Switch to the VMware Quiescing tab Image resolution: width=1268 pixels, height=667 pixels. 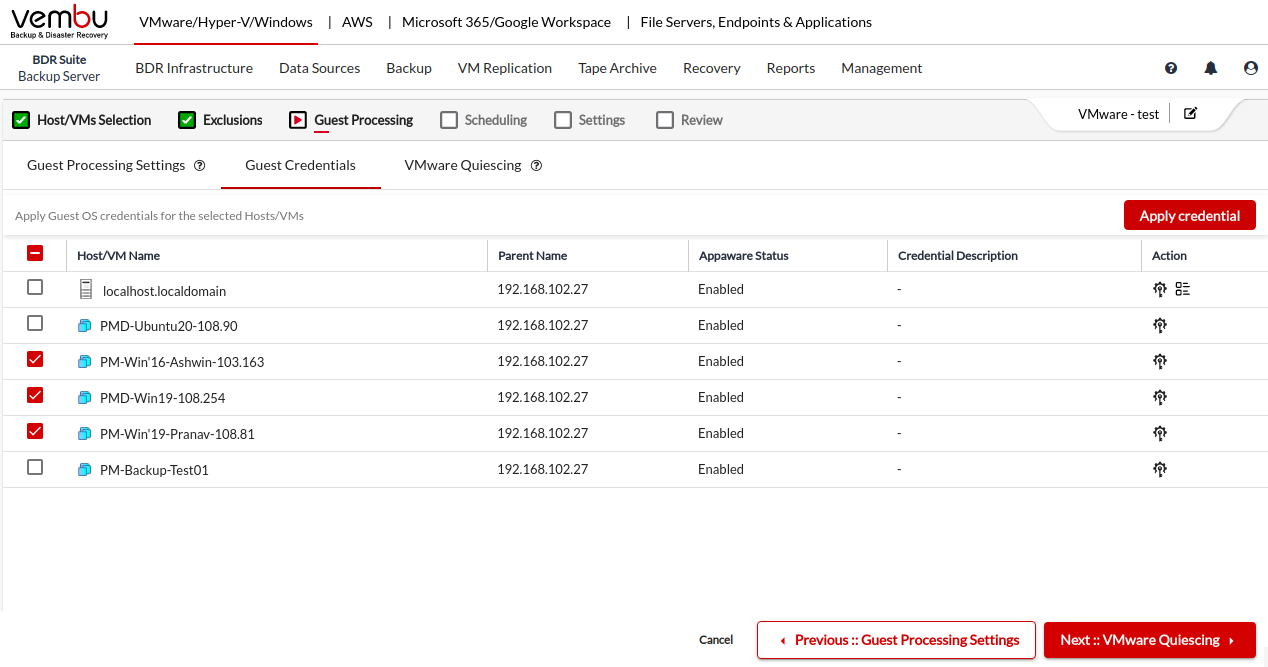[463, 165]
